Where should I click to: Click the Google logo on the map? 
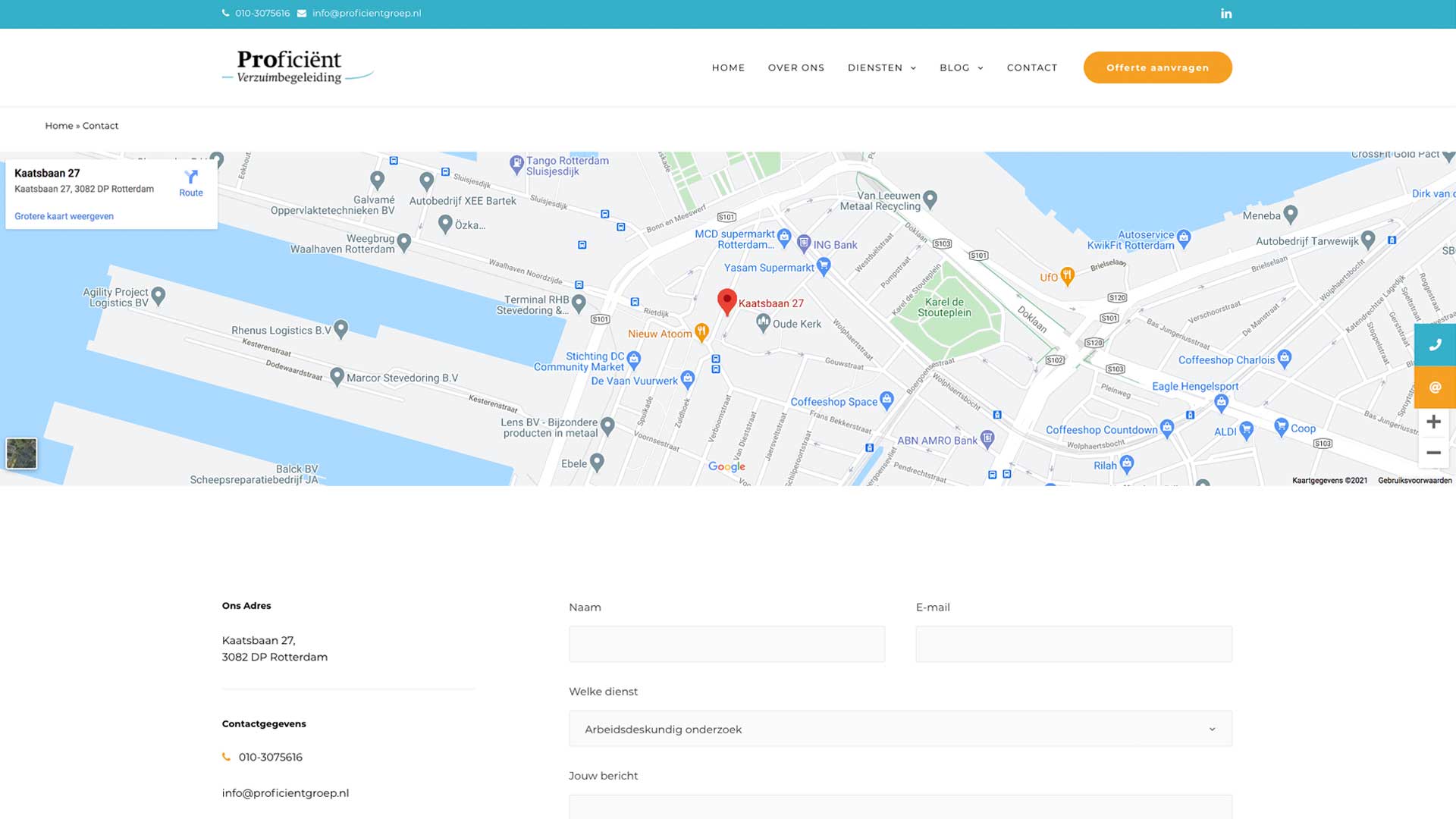pyautogui.click(x=726, y=466)
